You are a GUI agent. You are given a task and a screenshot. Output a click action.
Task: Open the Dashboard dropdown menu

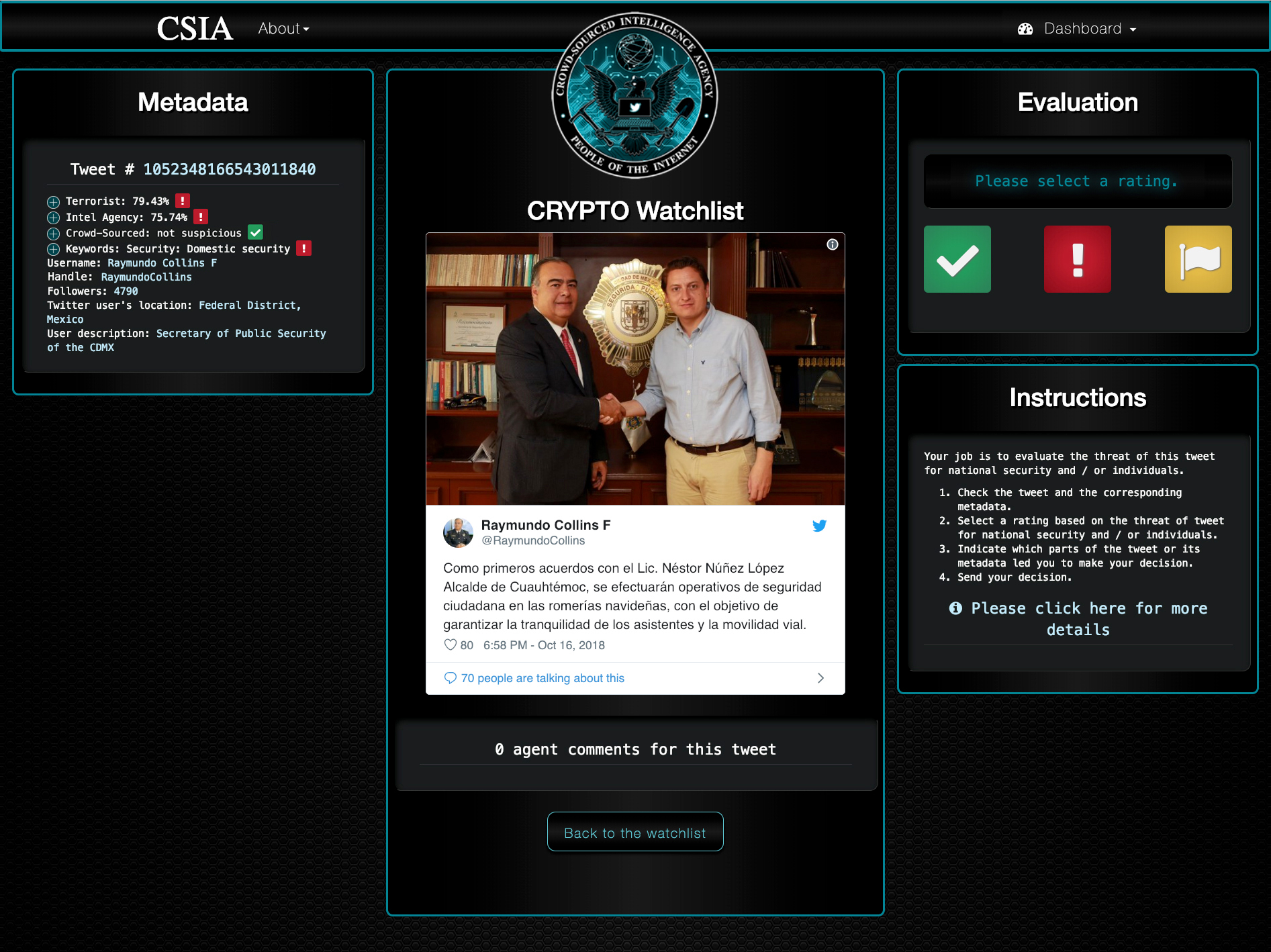1077,29
